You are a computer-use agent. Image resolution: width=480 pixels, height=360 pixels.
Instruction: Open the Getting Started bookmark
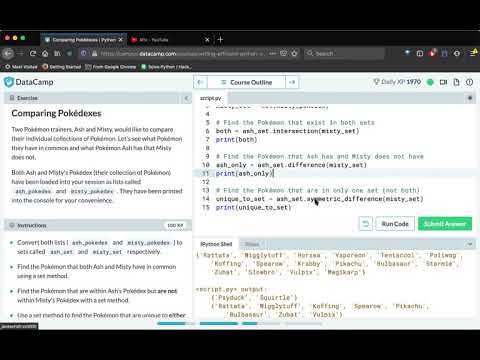pos(62,67)
